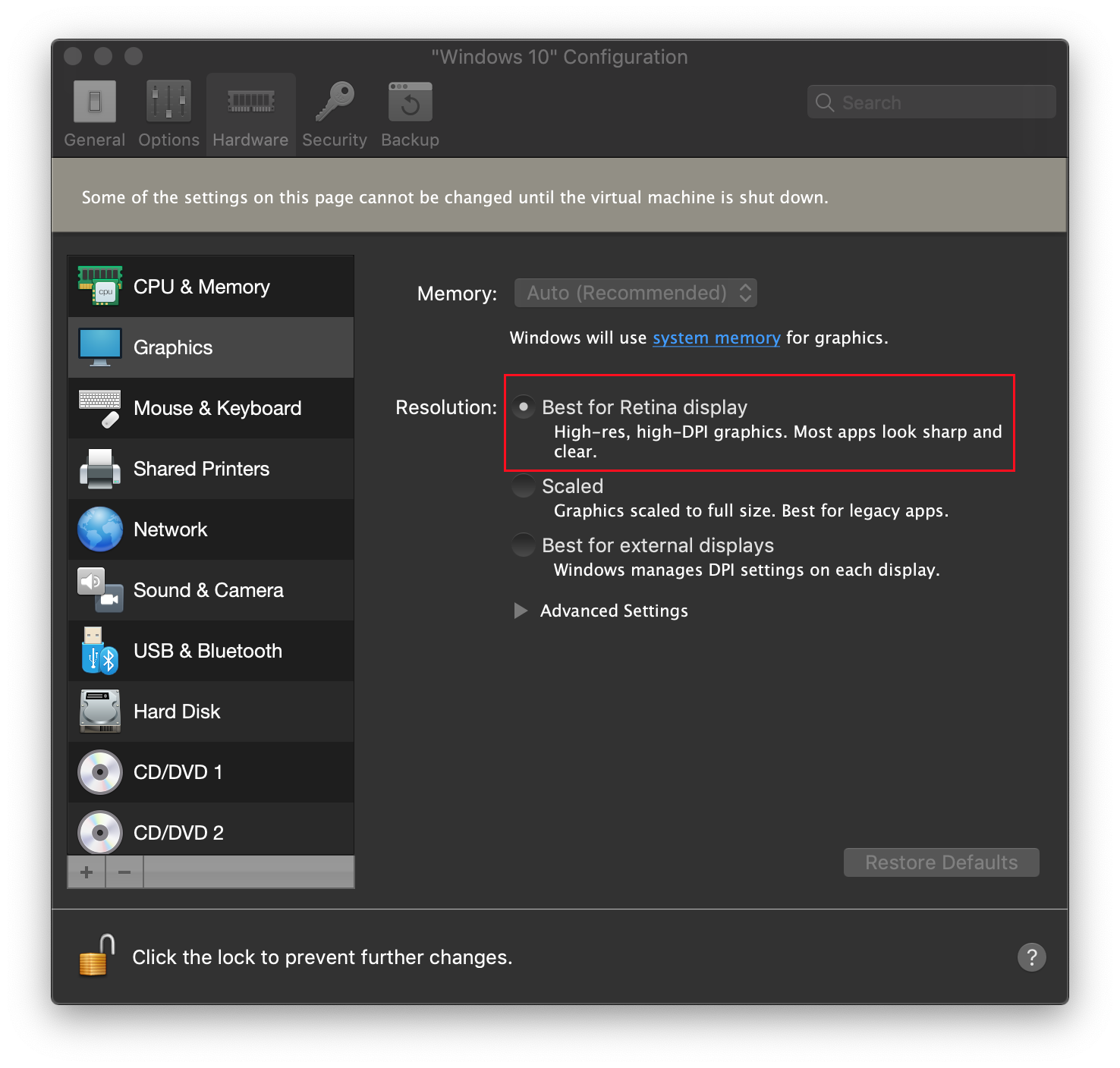Click the CPU & Memory chip icon
Image resolution: width=1120 pixels, height=1068 pixels.
[x=100, y=286]
